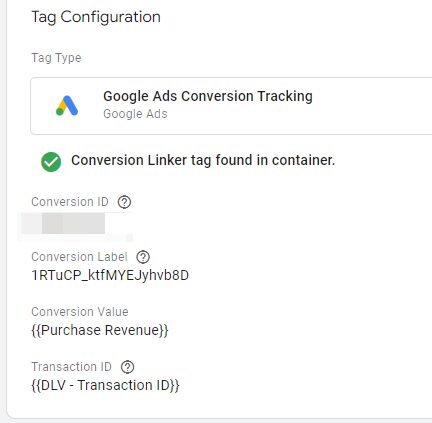Click the Tag Configuration heading
The width and height of the screenshot is (432, 423).
point(96,17)
